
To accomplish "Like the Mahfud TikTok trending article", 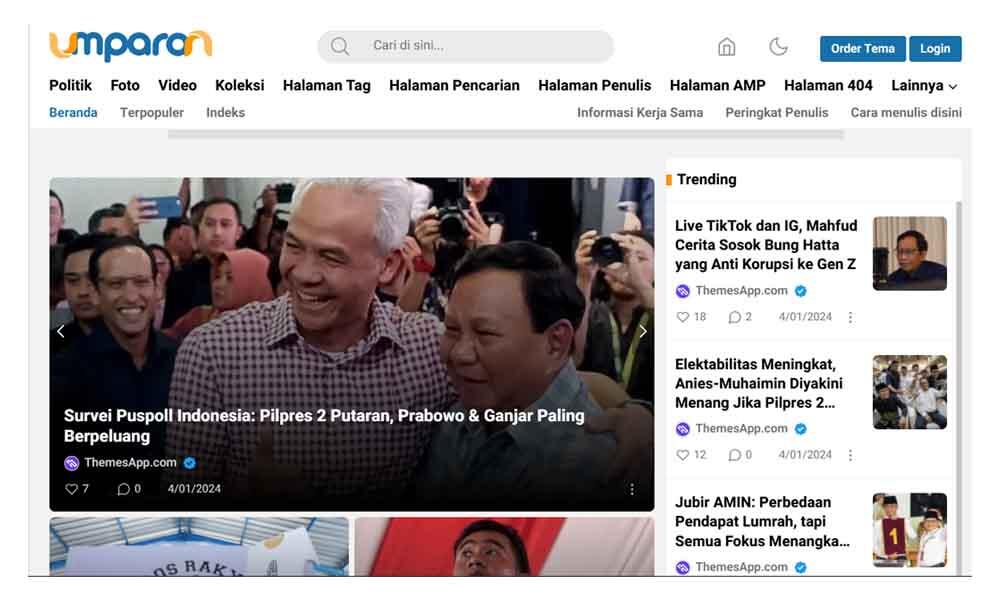I will point(683,317).
